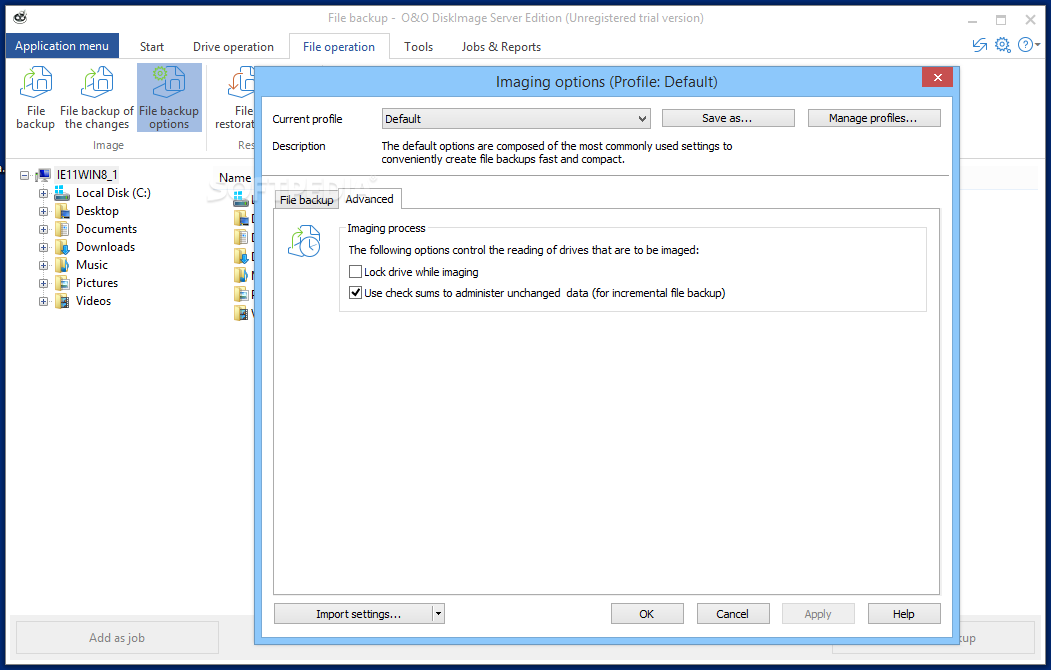Click Cancel in Imaging options dialog
Viewport: 1051px width, 670px height.
click(x=733, y=614)
